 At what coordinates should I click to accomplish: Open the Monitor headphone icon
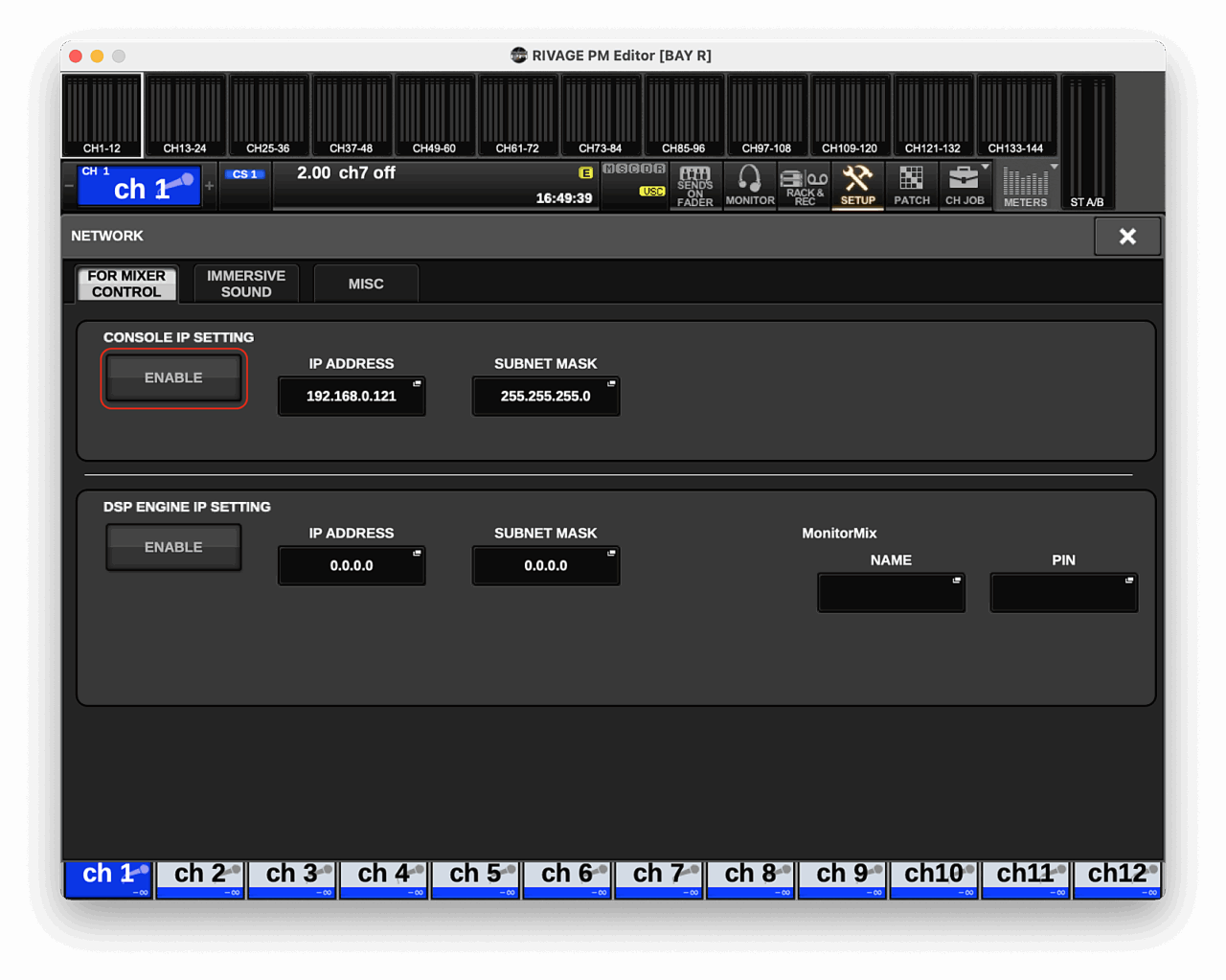click(750, 186)
